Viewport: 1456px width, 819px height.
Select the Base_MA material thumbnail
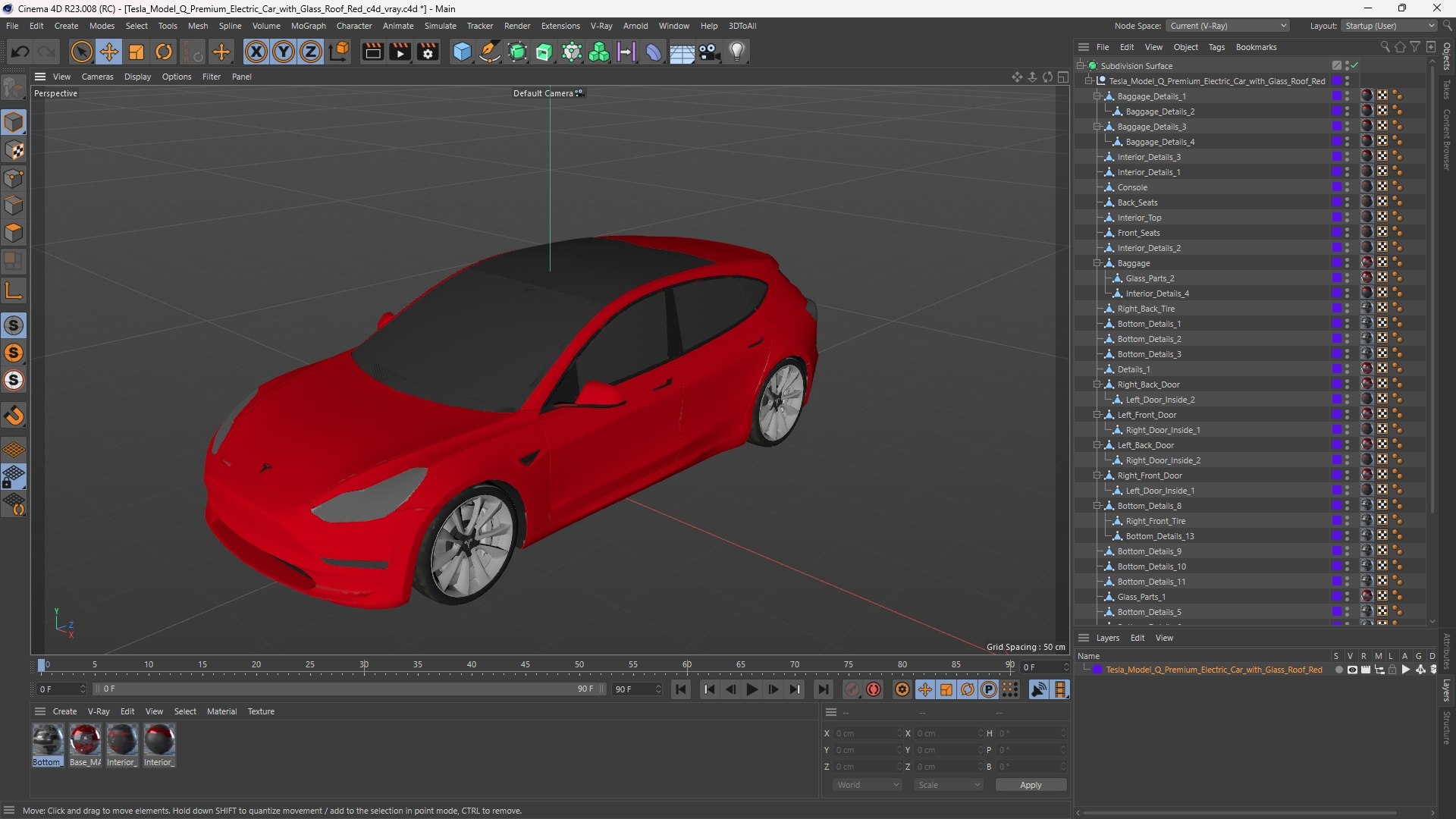[x=85, y=740]
